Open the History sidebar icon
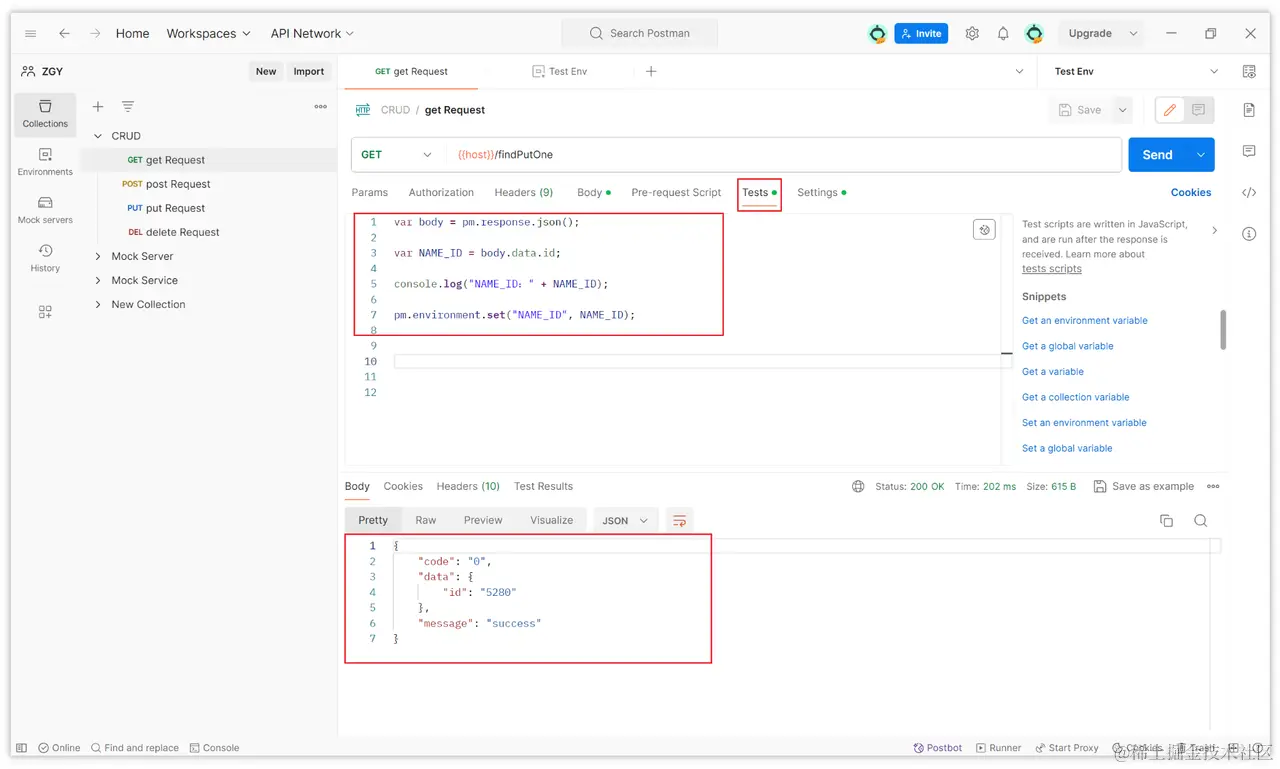Screen dimensions: 1280x769 pyautogui.click(x=45, y=258)
